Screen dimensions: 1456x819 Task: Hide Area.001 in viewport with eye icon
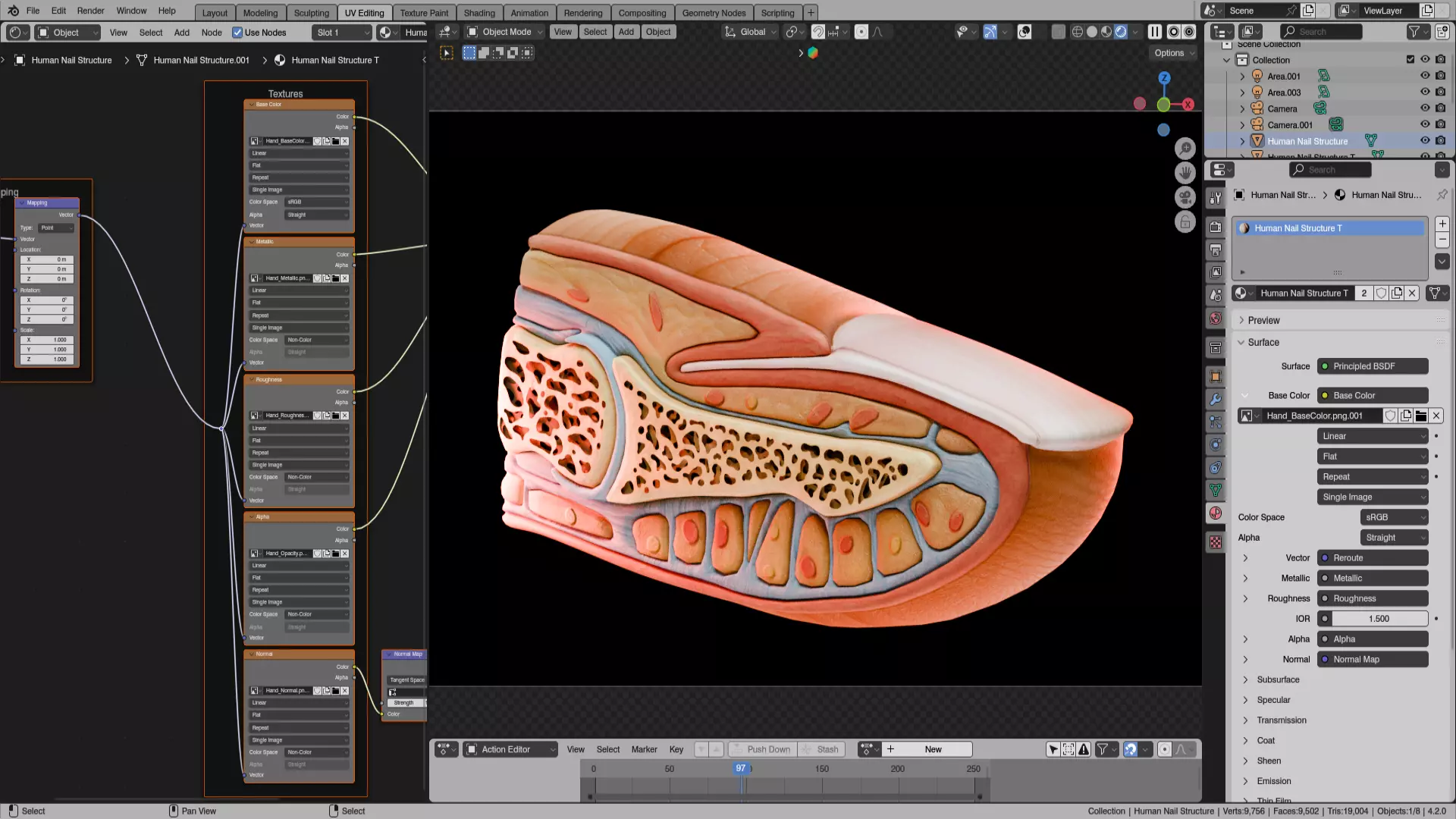(1425, 76)
